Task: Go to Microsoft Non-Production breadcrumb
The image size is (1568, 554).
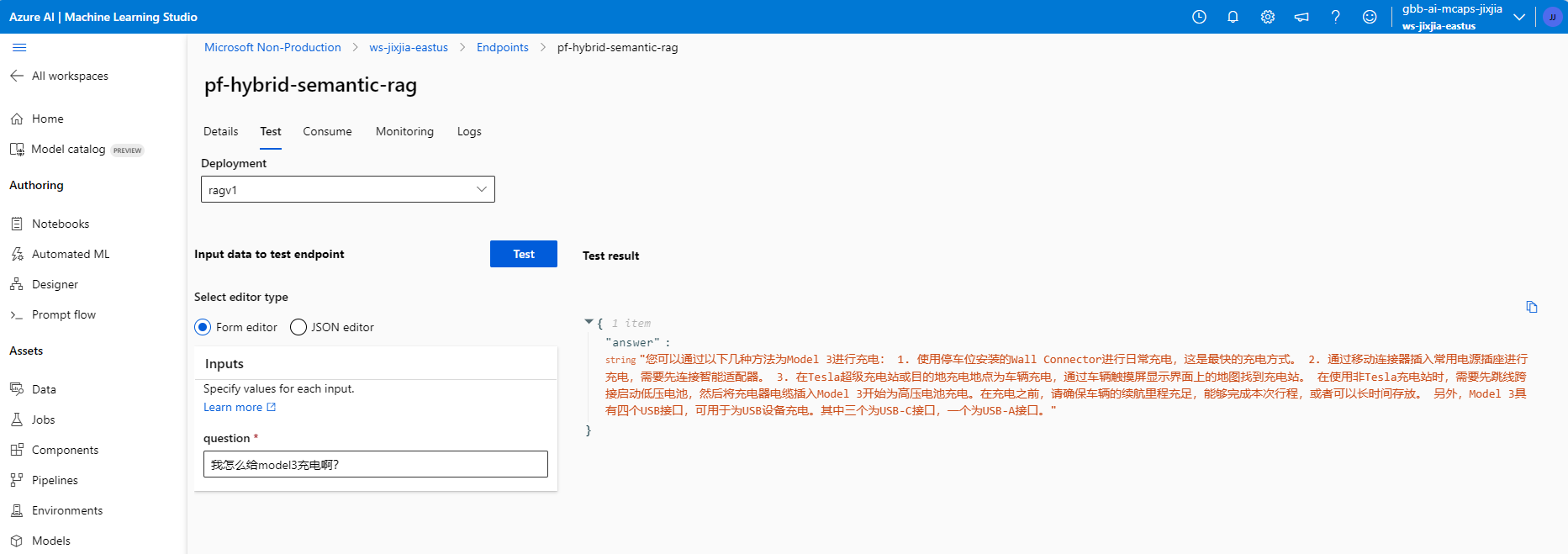Action: (272, 47)
